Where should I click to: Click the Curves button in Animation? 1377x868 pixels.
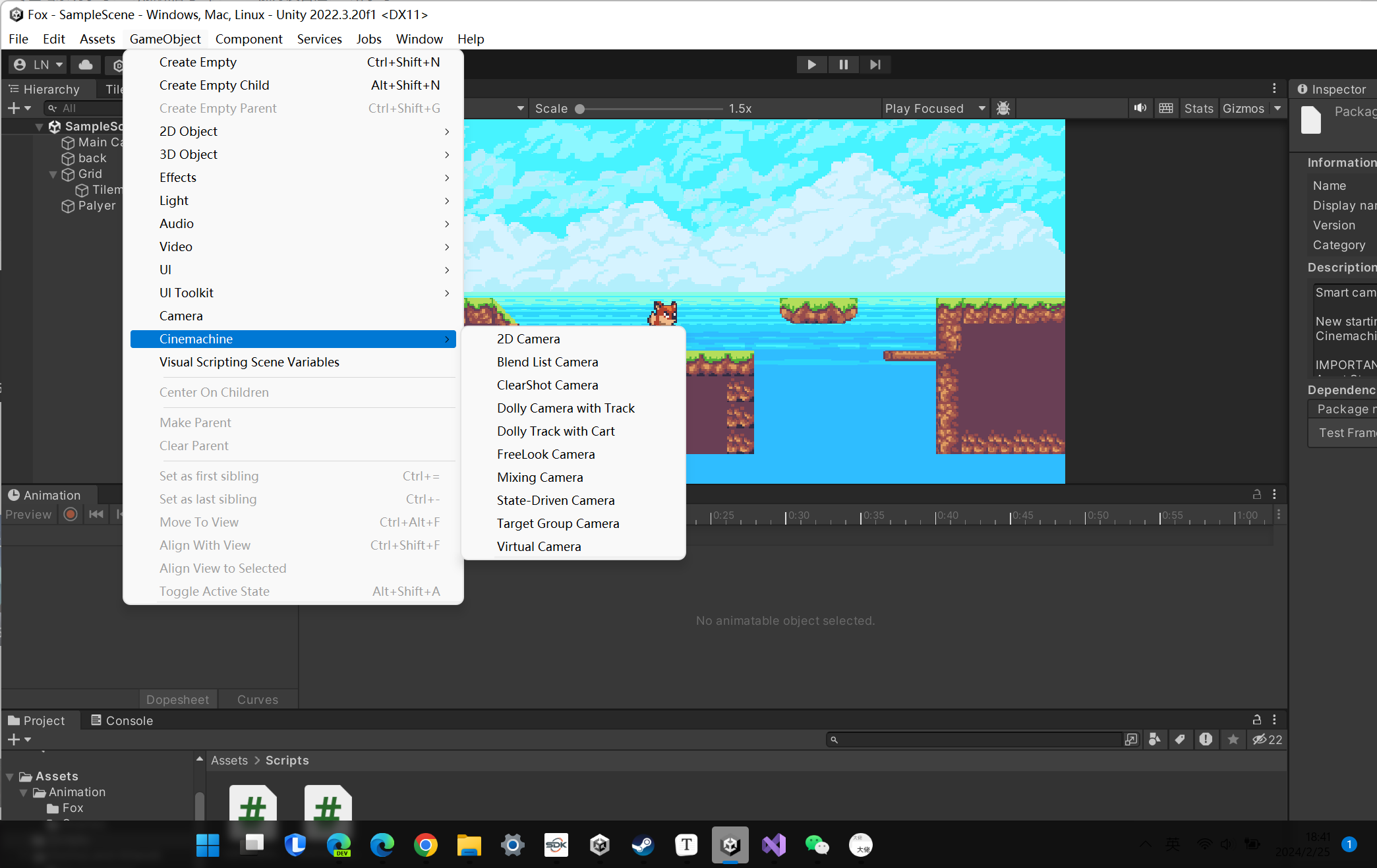tap(257, 699)
